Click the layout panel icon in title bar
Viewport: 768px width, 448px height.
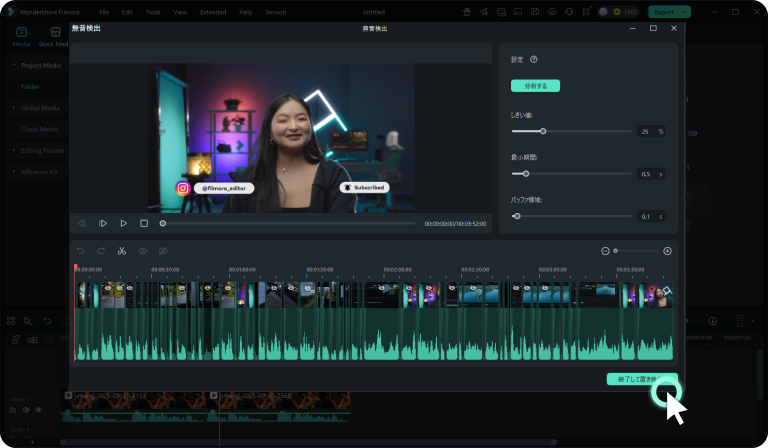click(518, 12)
